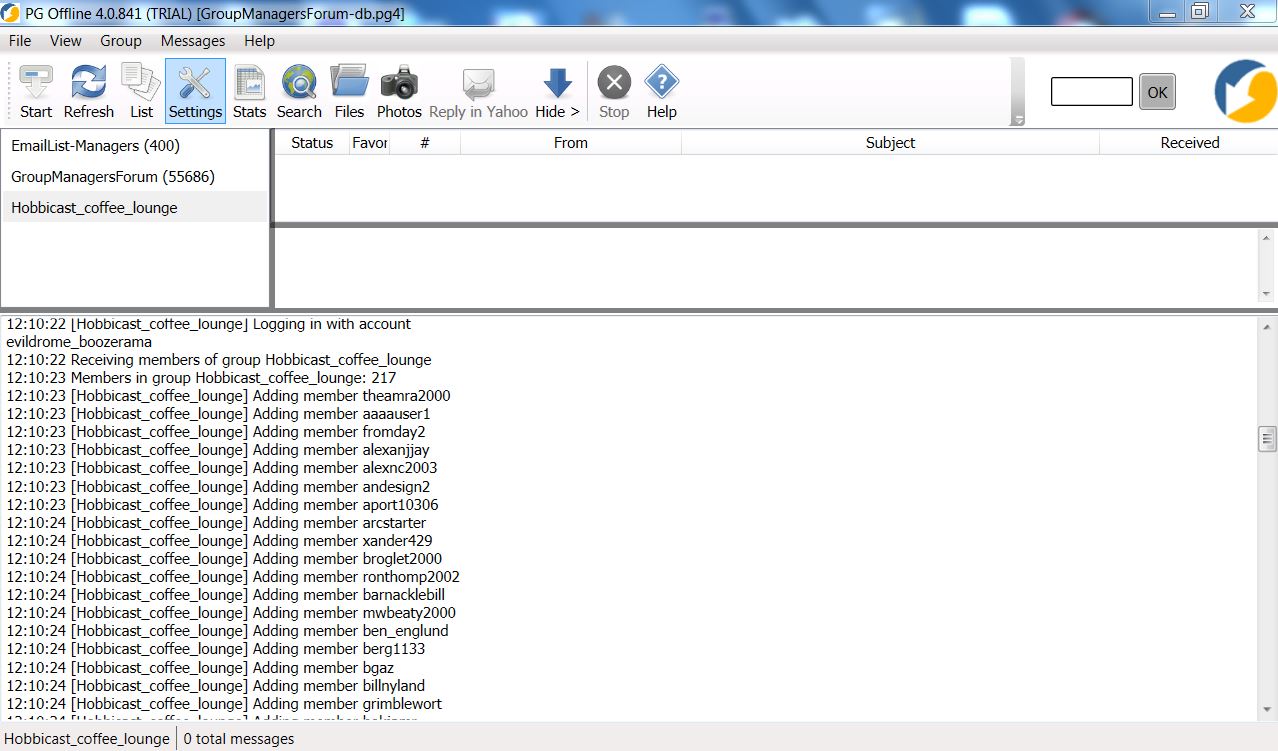Screen dimensions: 1278x751
Task: Click status bar text '0 total messages'
Action: point(239,739)
